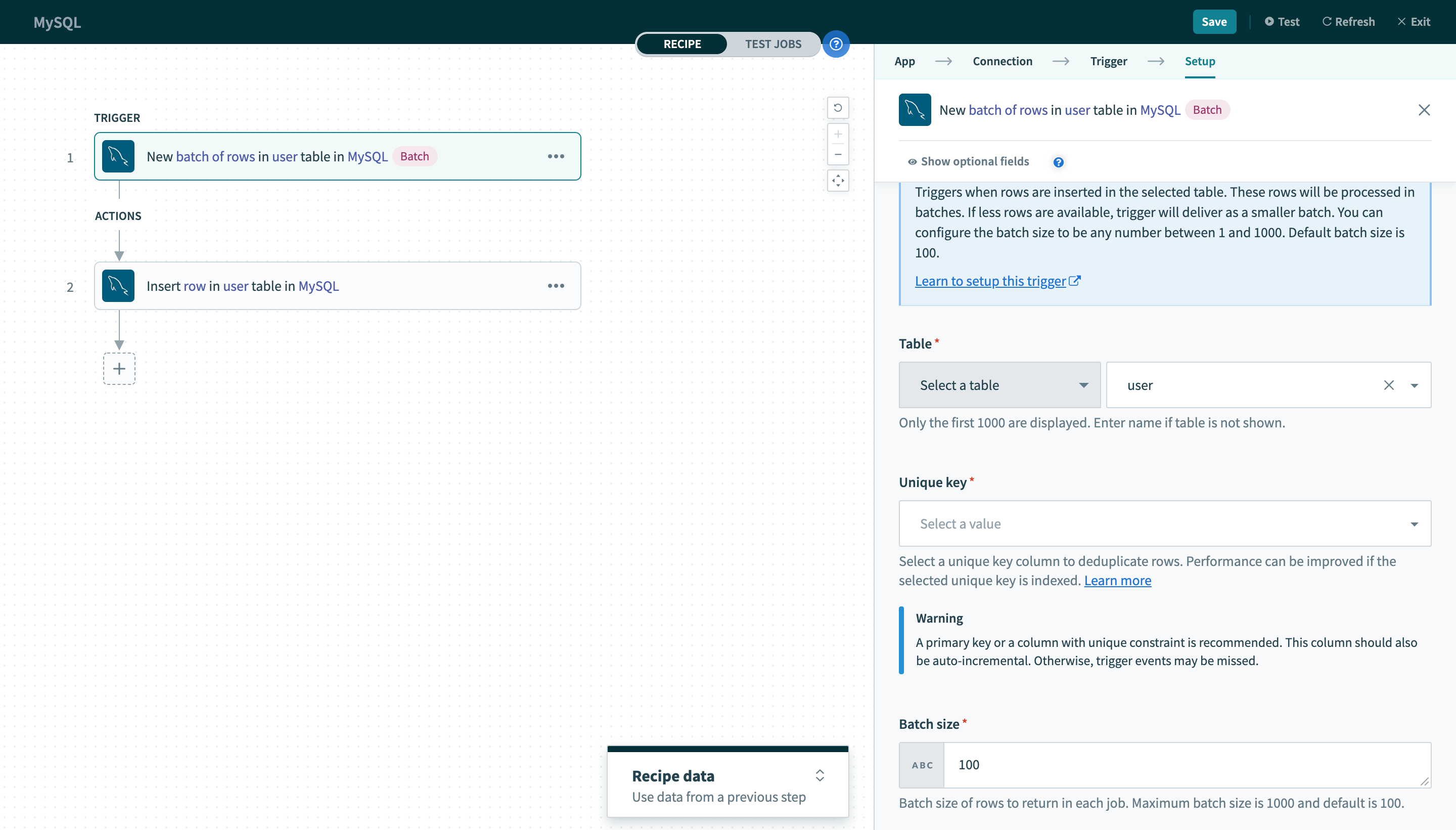Click the fit-to-view canvas icon

[837, 181]
